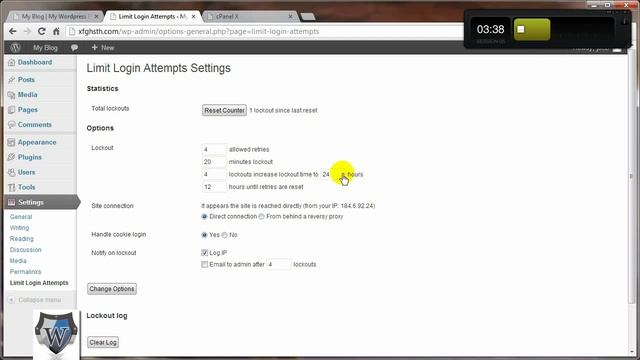The width and height of the screenshot is (640, 360).
Task: Click the hours until retries reset field
Action: [214, 187]
